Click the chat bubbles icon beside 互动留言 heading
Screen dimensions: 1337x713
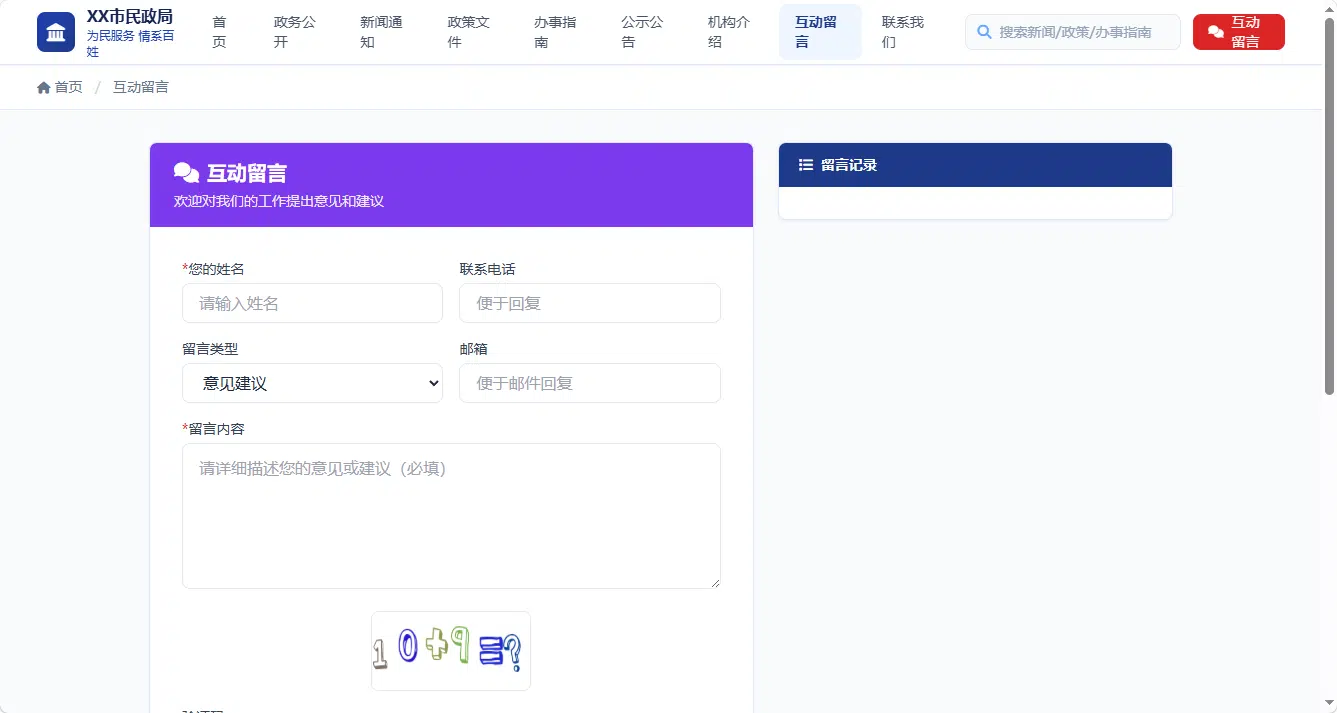point(187,173)
